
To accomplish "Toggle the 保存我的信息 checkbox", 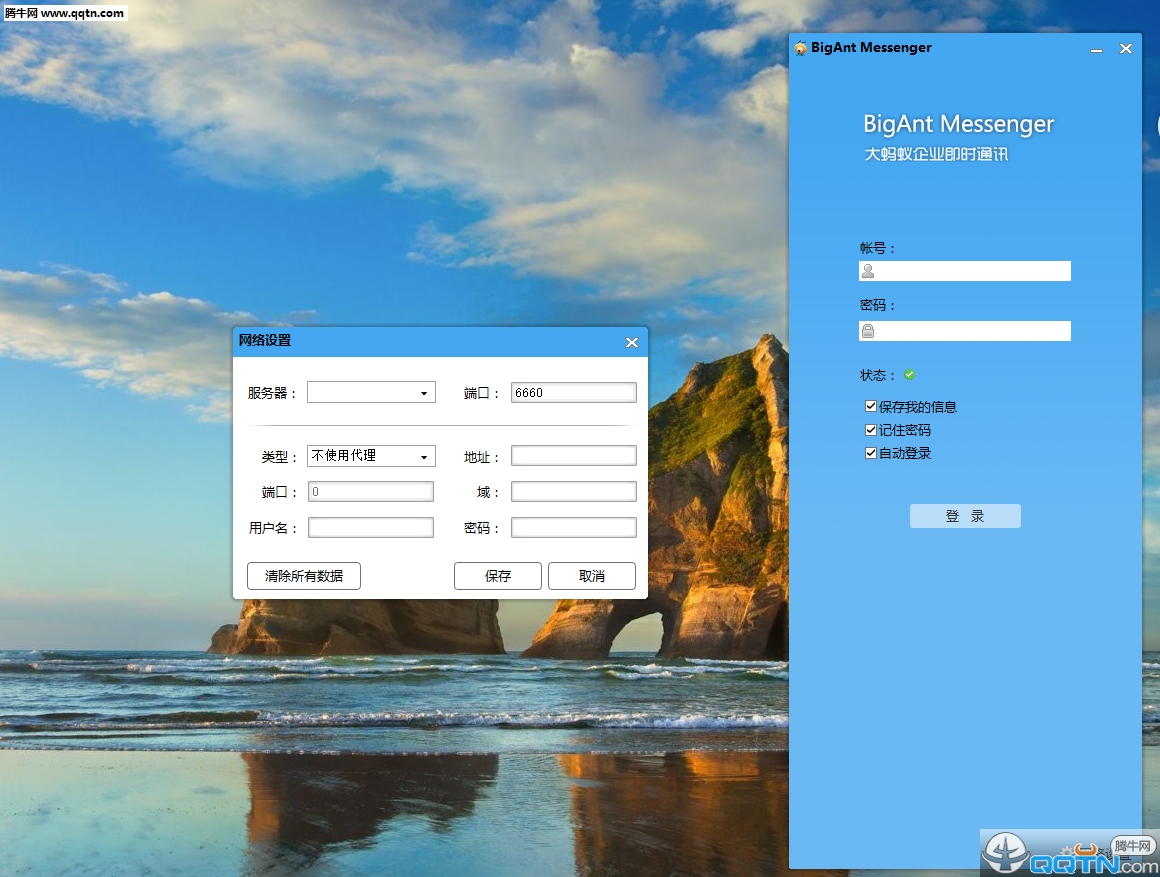I will click(871, 406).
